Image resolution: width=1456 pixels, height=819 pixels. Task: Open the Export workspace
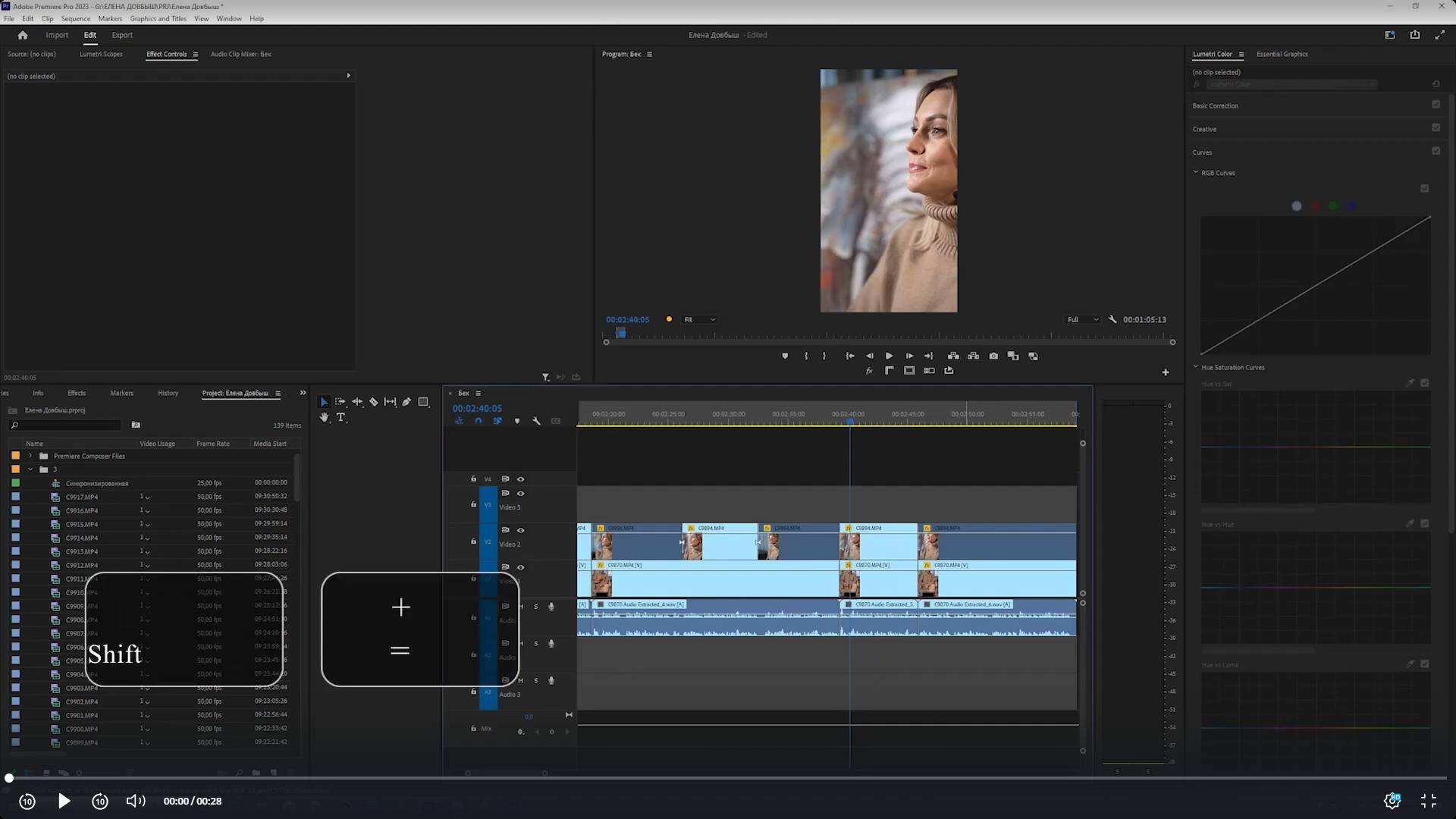coord(121,35)
